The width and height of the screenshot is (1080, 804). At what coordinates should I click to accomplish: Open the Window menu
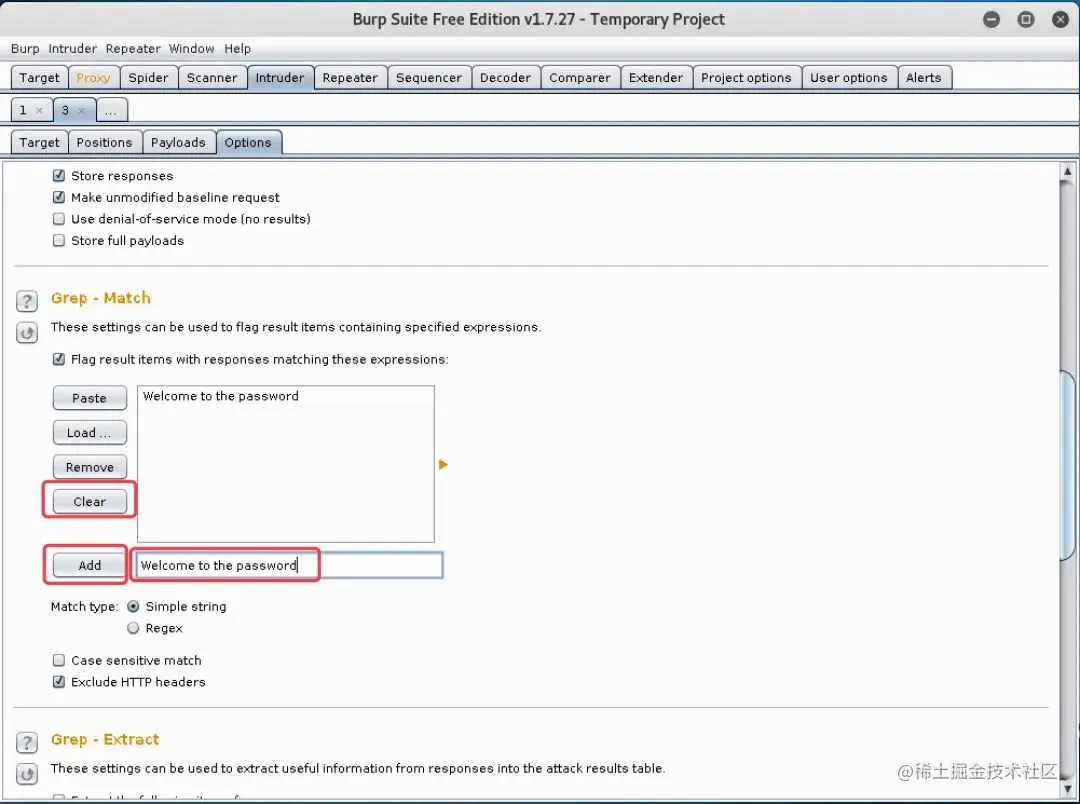pyautogui.click(x=191, y=49)
